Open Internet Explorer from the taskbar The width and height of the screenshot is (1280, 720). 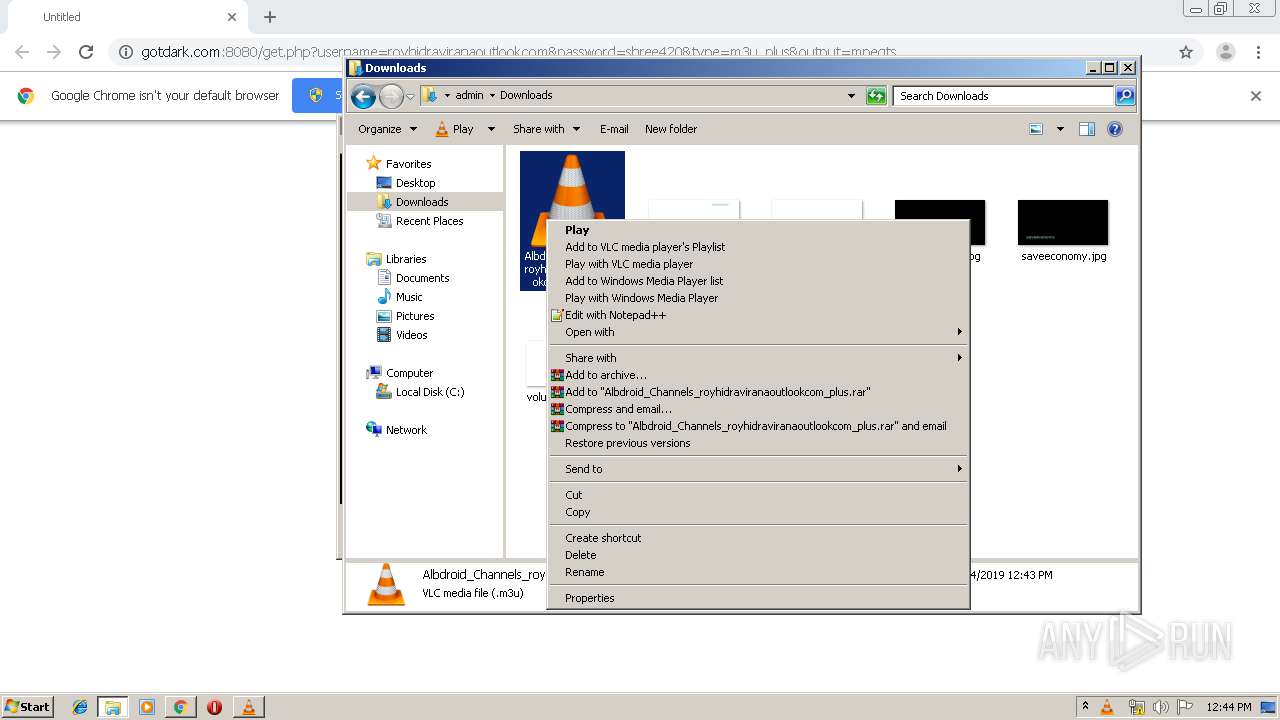(x=80, y=707)
